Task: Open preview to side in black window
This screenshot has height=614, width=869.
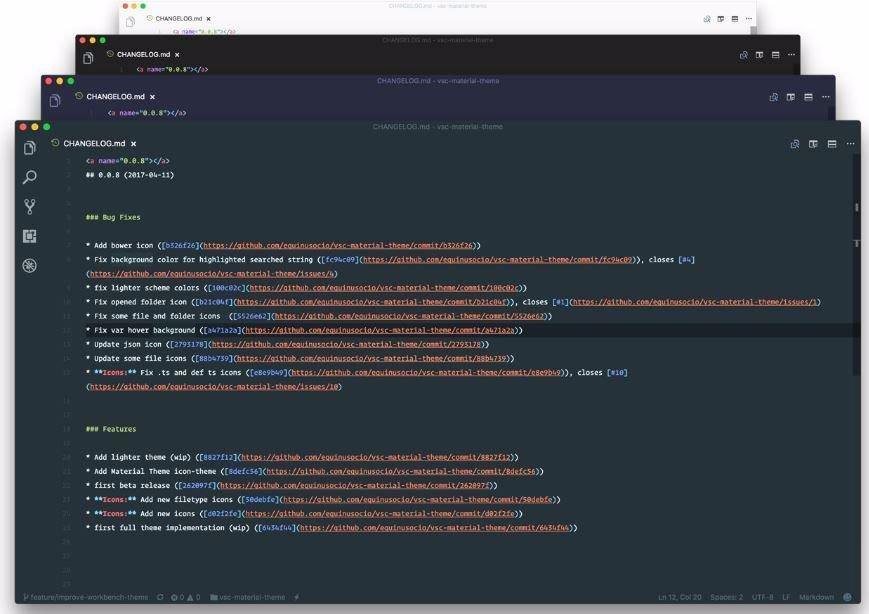Action: [x=744, y=55]
